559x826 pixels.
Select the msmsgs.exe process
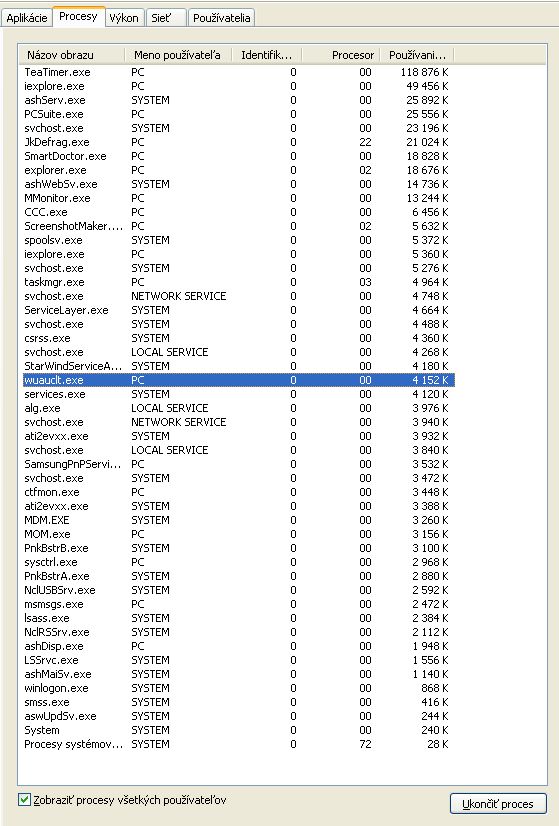click(x=239, y=604)
